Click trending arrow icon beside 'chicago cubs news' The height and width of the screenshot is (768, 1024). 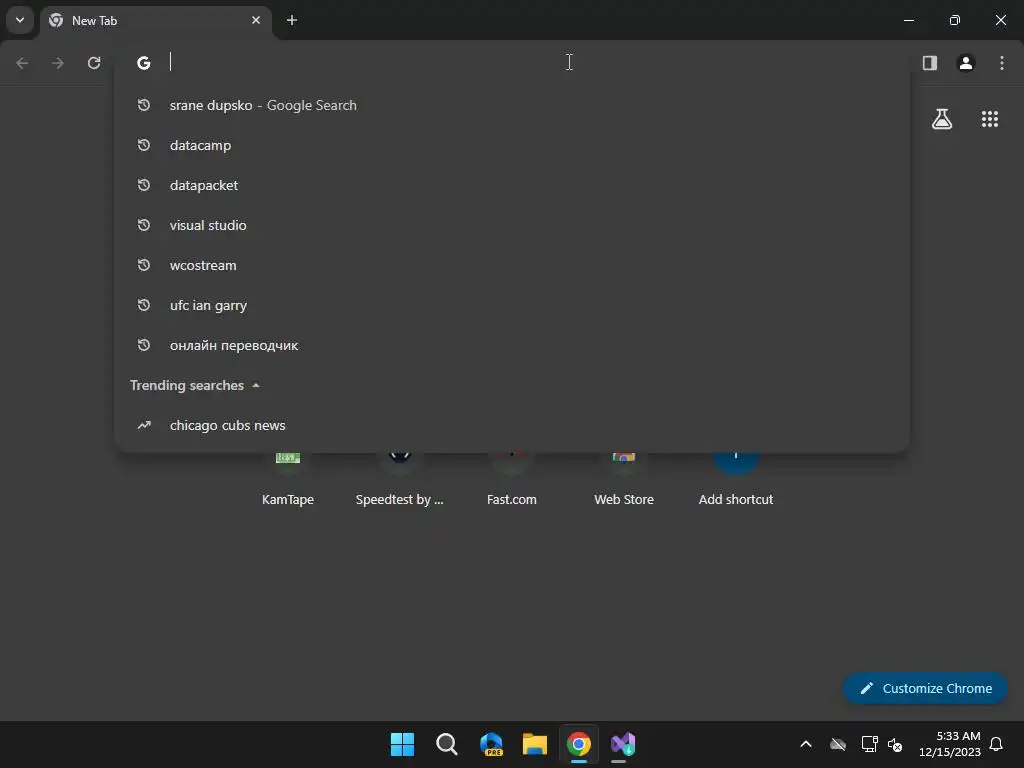pos(144,425)
